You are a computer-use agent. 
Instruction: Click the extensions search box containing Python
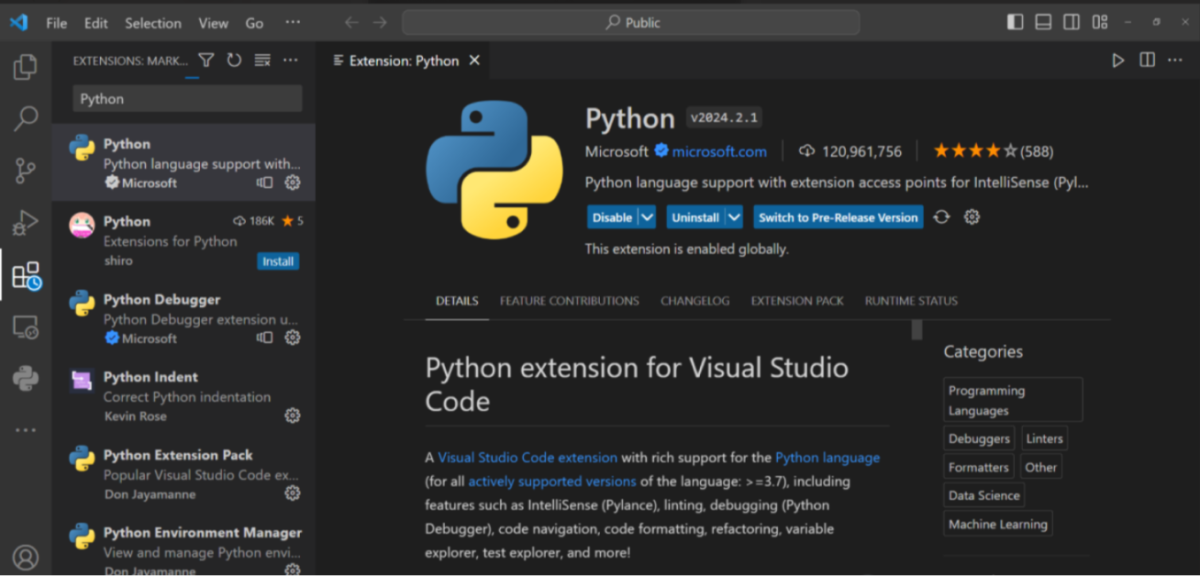(x=185, y=98)
